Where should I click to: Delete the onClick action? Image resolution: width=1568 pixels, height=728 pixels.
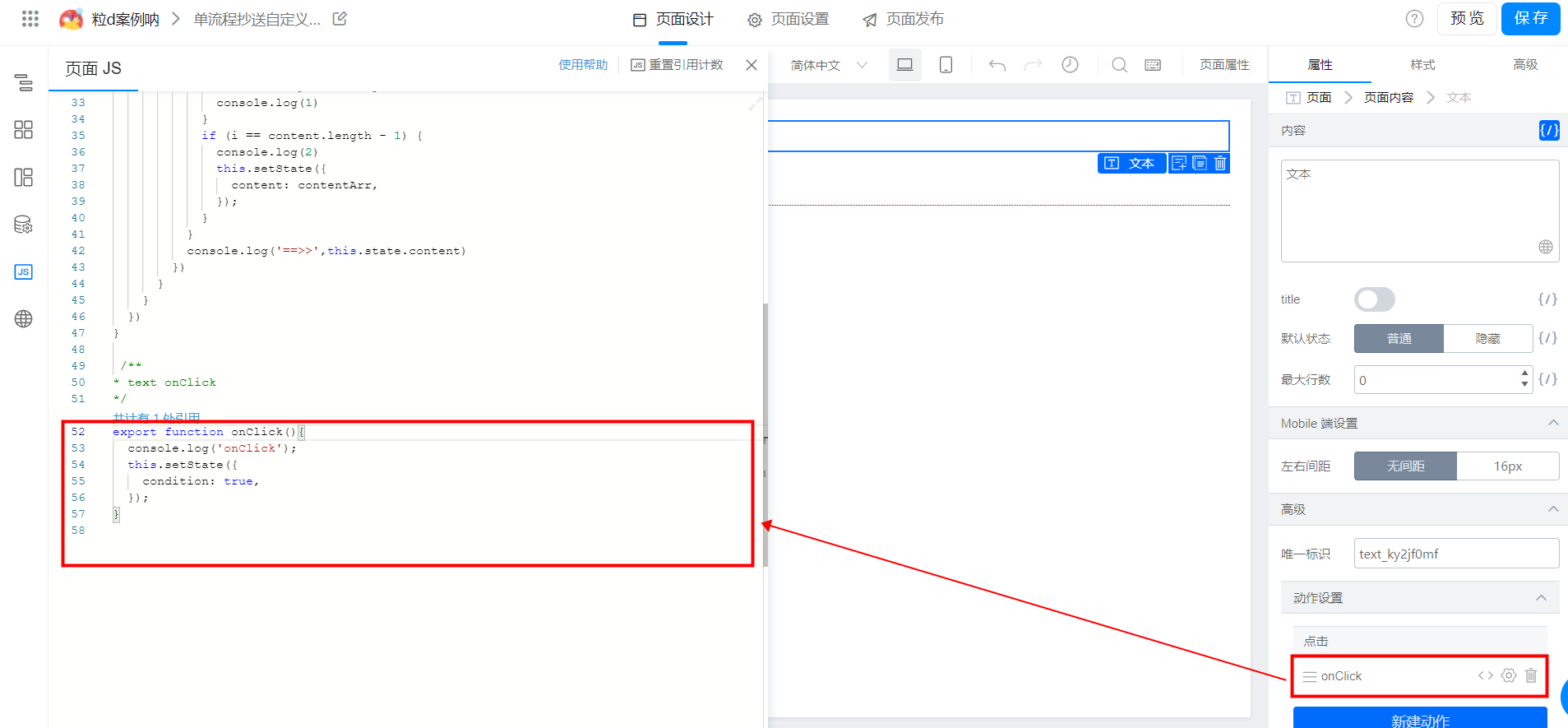coord(1531,675)
